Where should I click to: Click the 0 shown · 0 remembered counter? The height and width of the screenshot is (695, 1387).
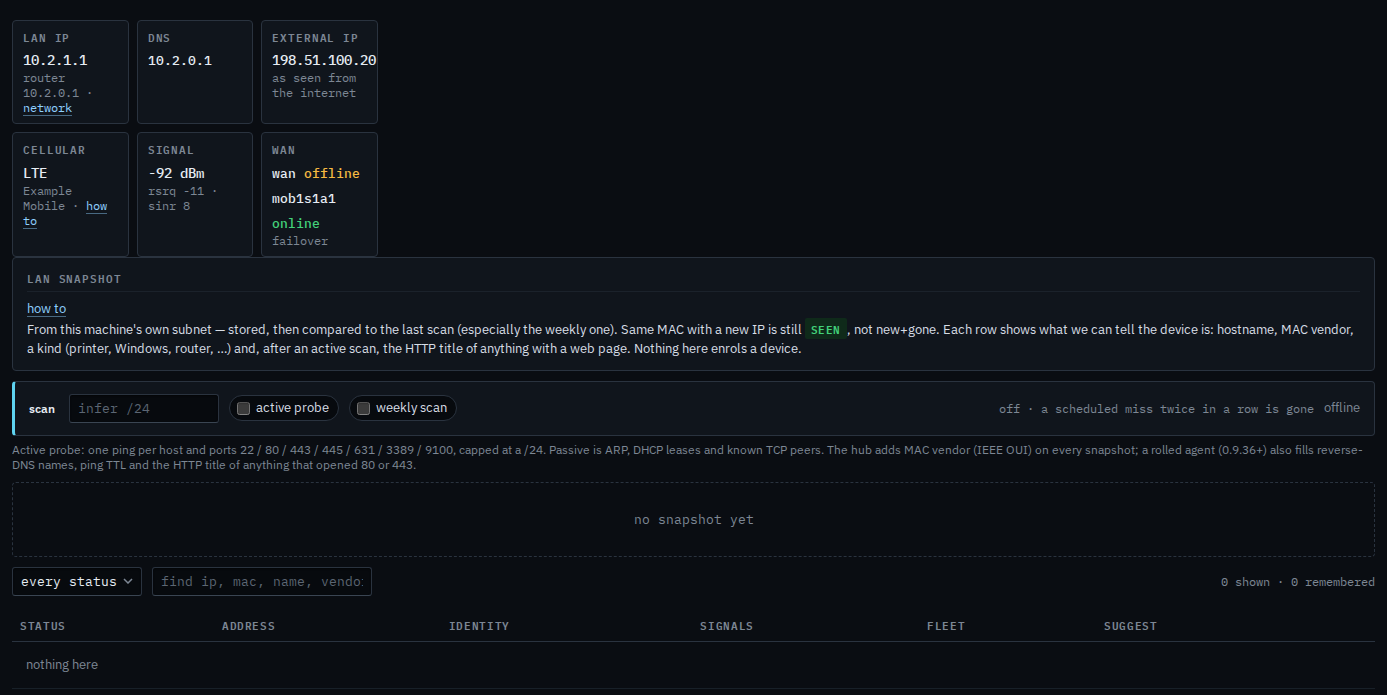(1298, 582)
